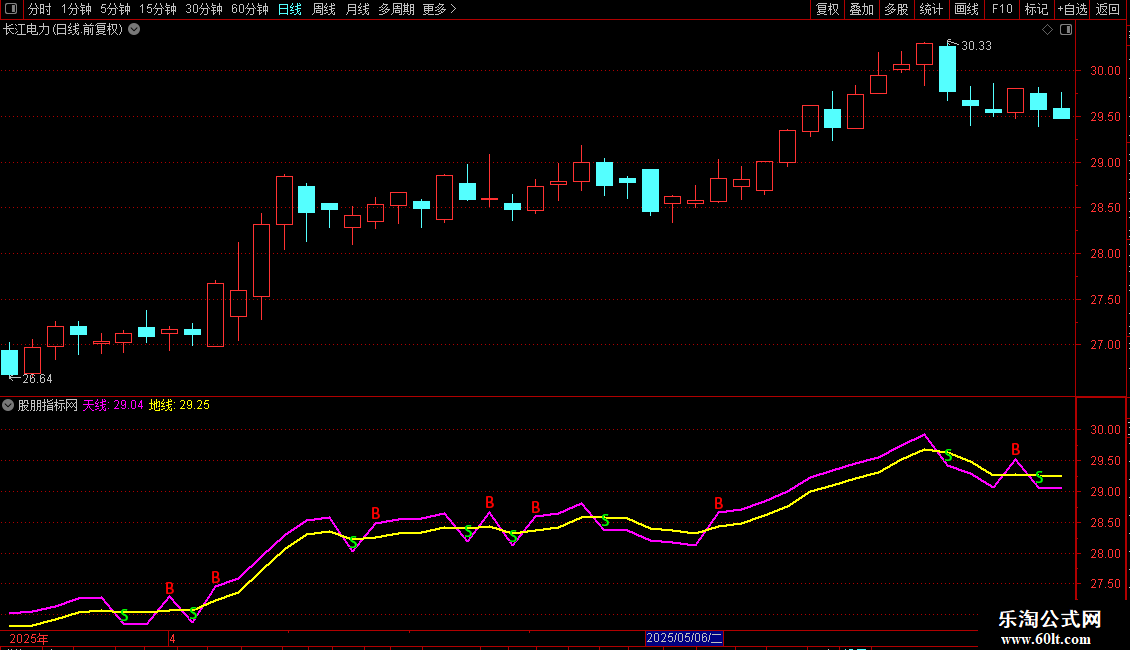The height and width of the screenshot is (650, 1130).
Task: Click the 2025年 label on time axis
Action: [29, 638]
